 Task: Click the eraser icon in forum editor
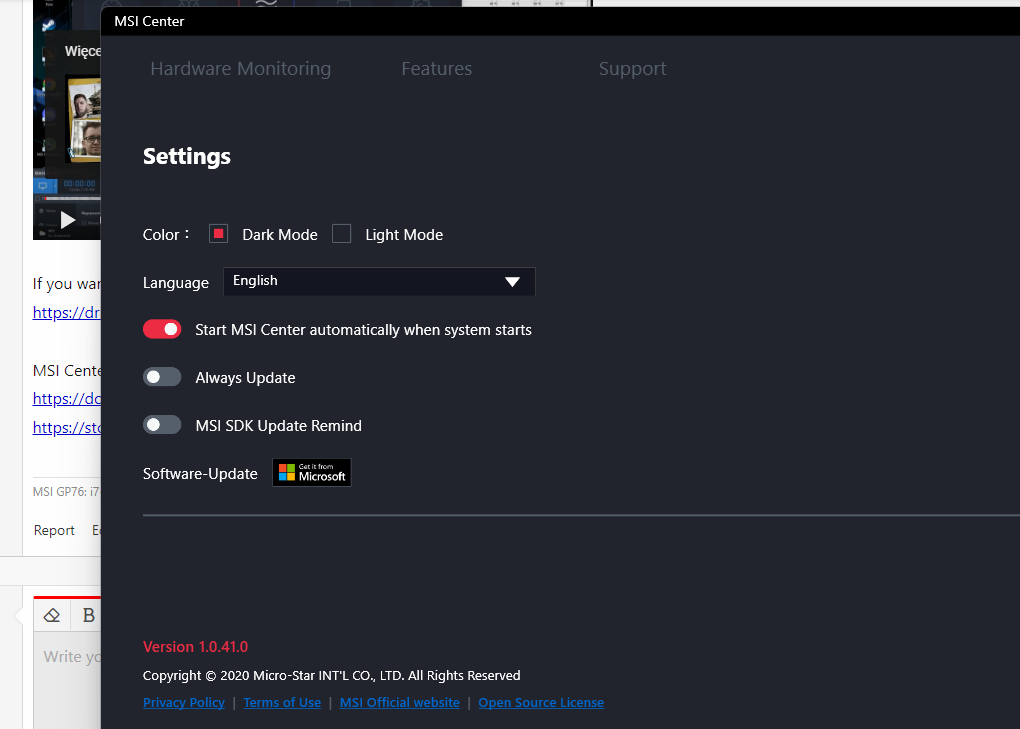52,615
